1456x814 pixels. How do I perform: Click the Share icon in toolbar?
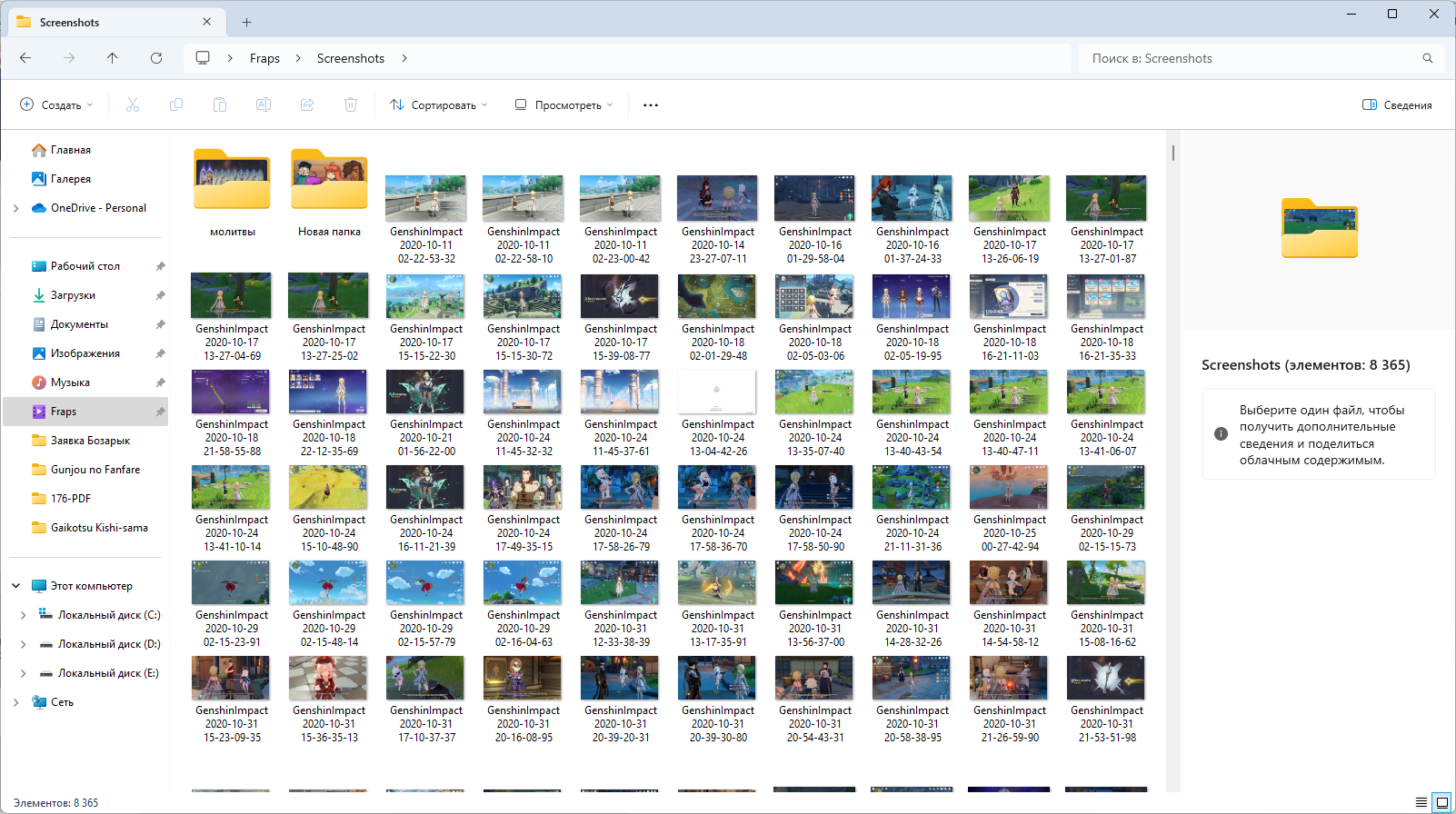[307, 105]
